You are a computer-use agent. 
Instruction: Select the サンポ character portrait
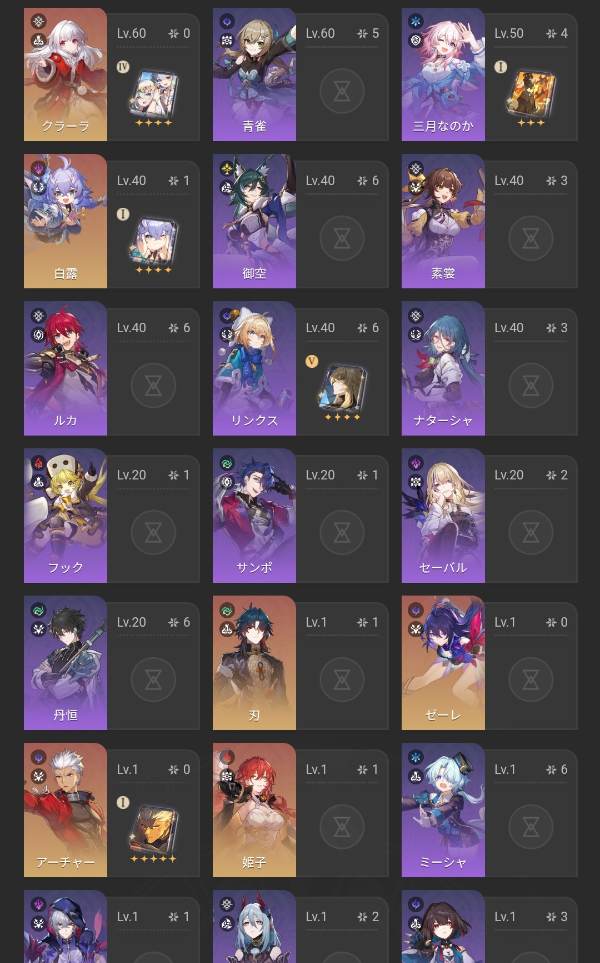tap(254, 515)
